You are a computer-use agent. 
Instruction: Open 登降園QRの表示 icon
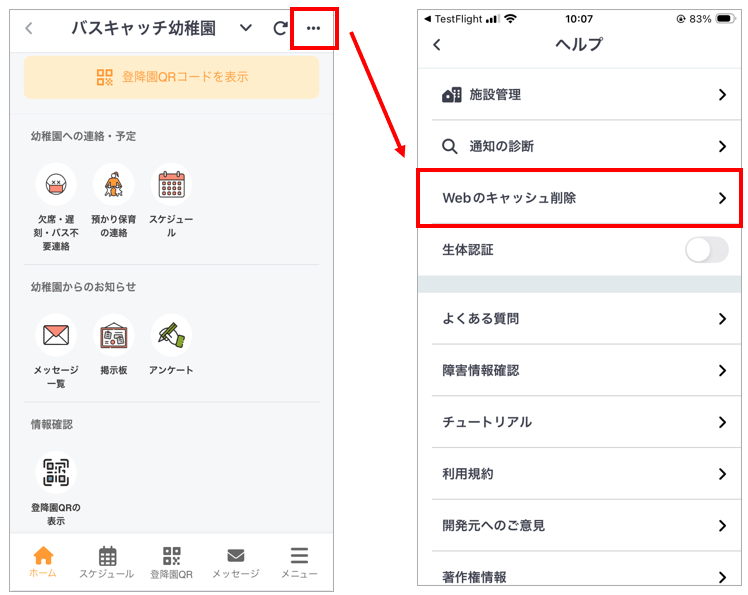56,472
